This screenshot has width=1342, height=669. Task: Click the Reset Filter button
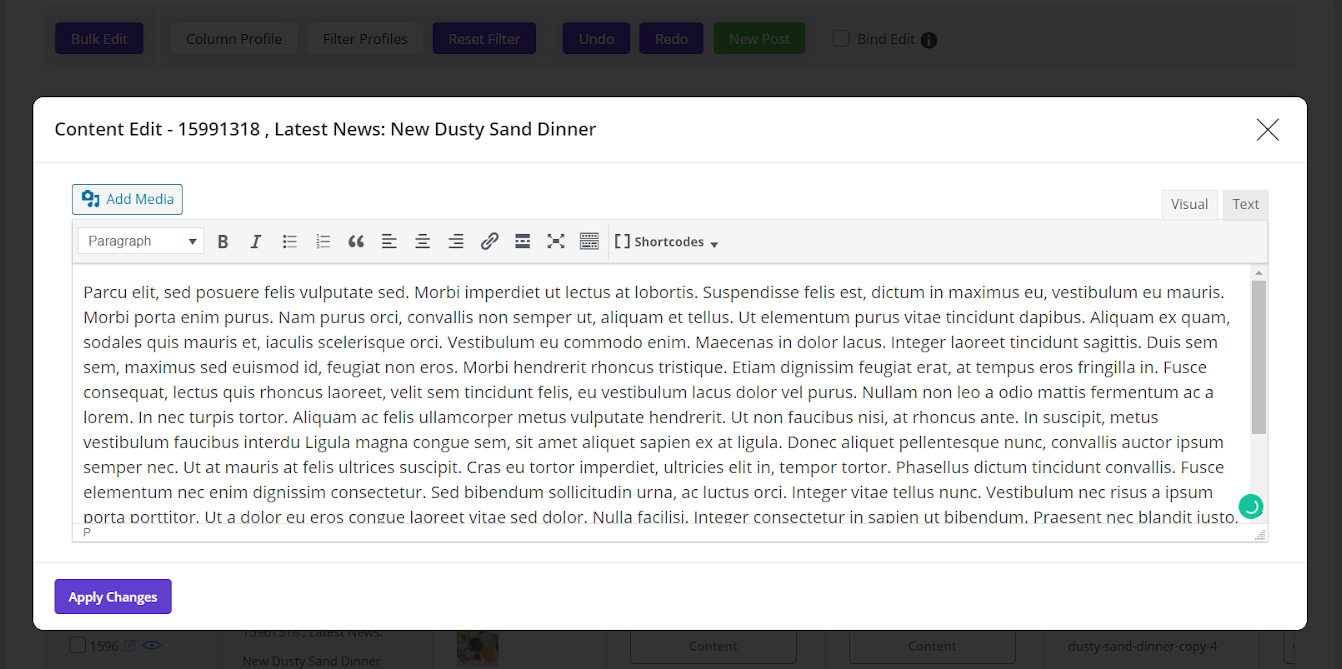click(x=484, y=39)
